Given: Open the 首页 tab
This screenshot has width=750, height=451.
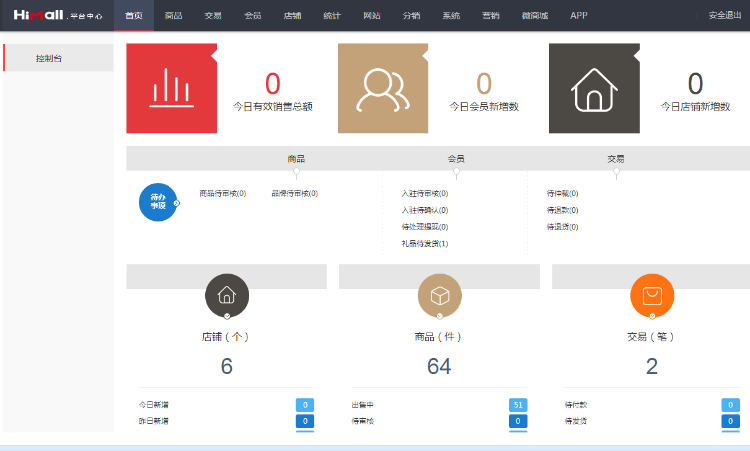Looking at the screenshot, I should click(x=134, y=15).
